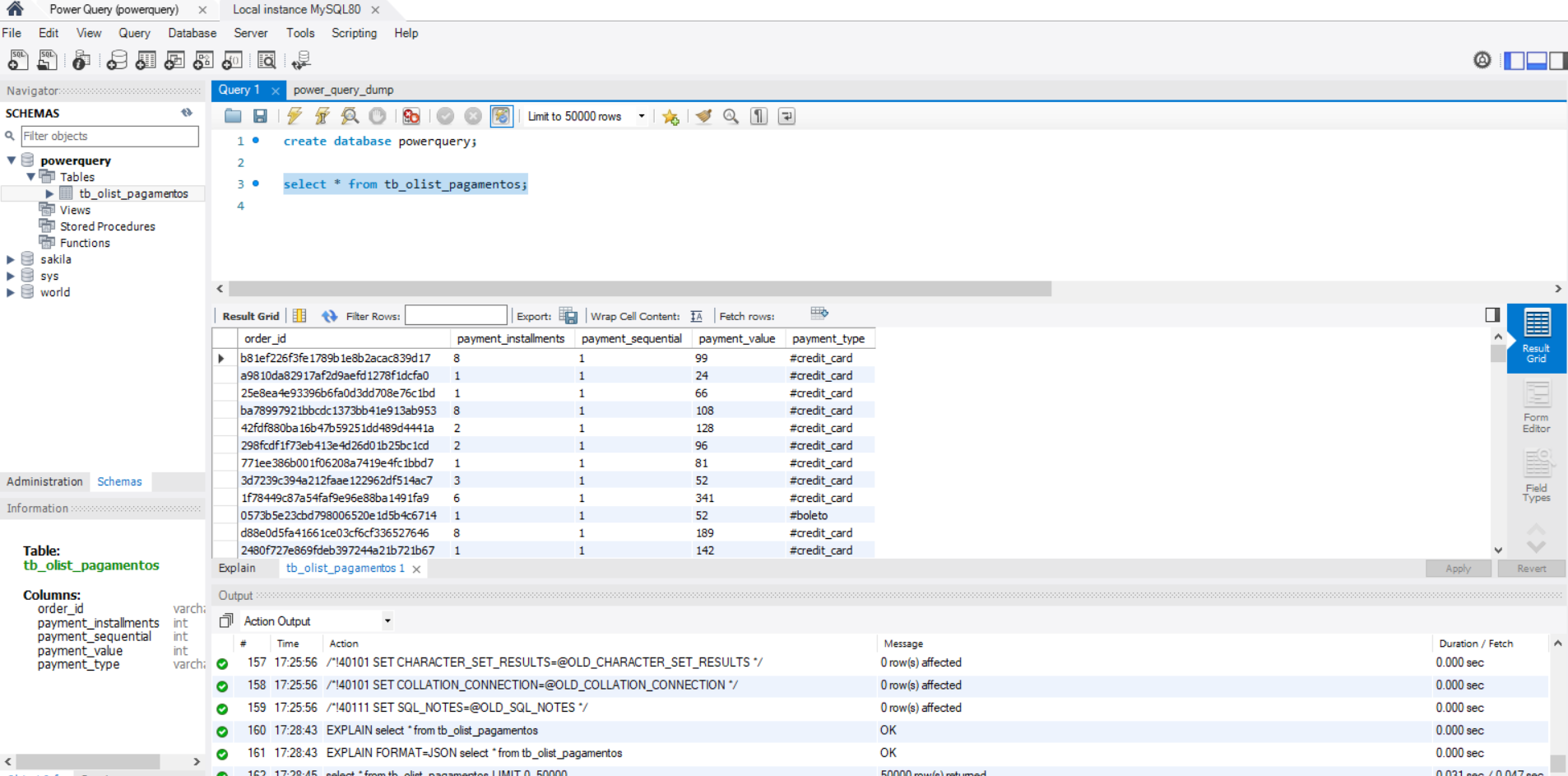
Task: Open Form Editor view
Action: [1536, 407]
